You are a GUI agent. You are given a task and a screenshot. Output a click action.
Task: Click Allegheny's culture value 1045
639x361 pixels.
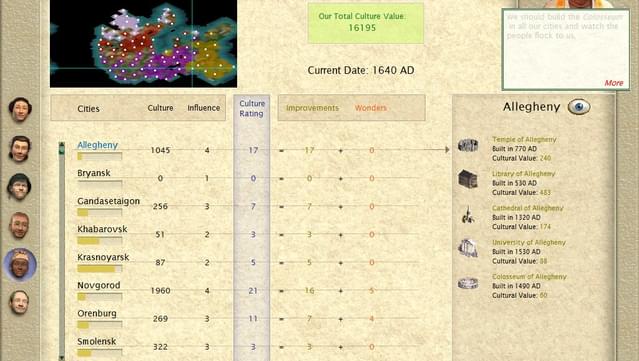(x=160, y=150)
